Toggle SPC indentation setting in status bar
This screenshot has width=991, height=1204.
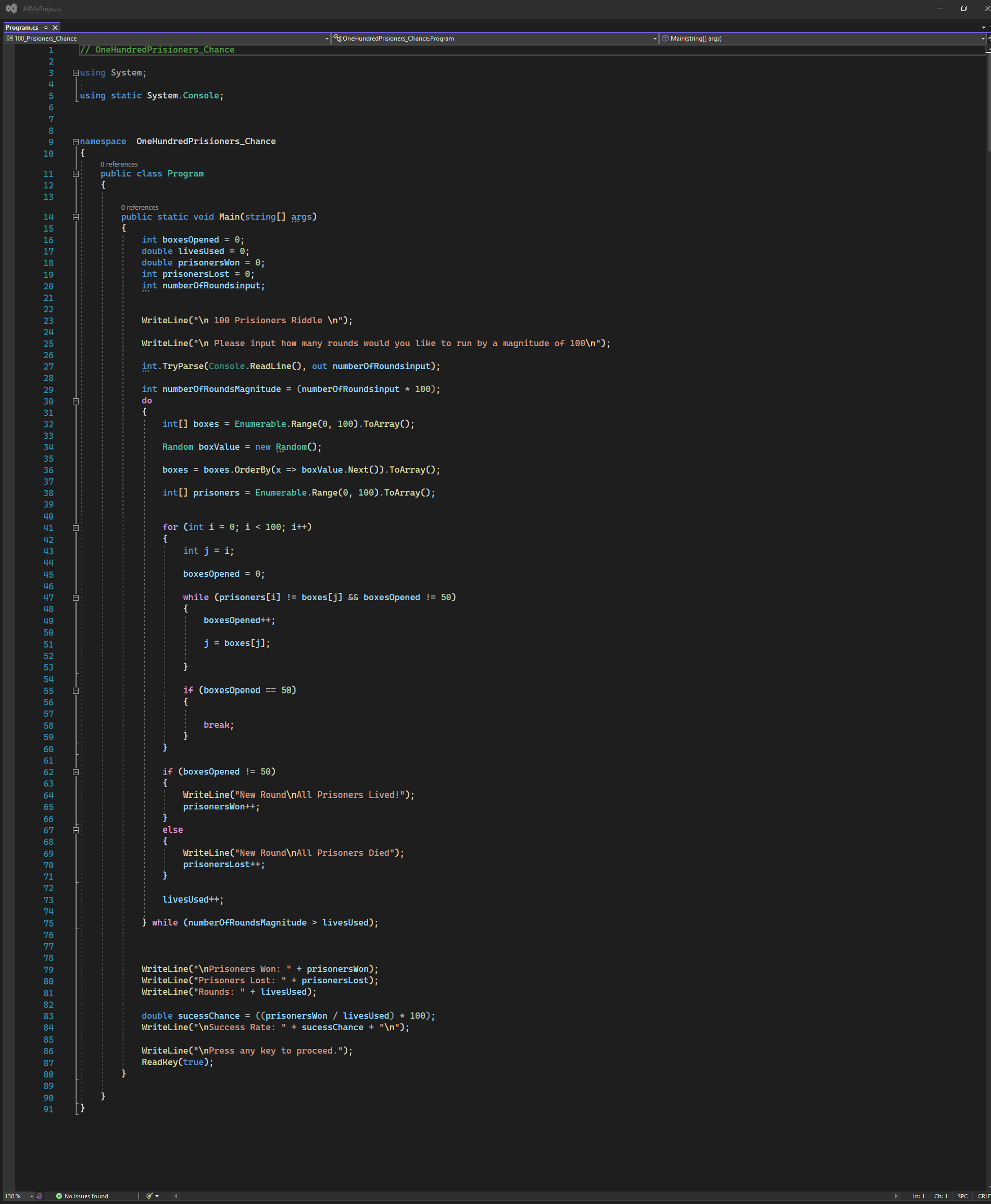click(x=962, y=1196)
